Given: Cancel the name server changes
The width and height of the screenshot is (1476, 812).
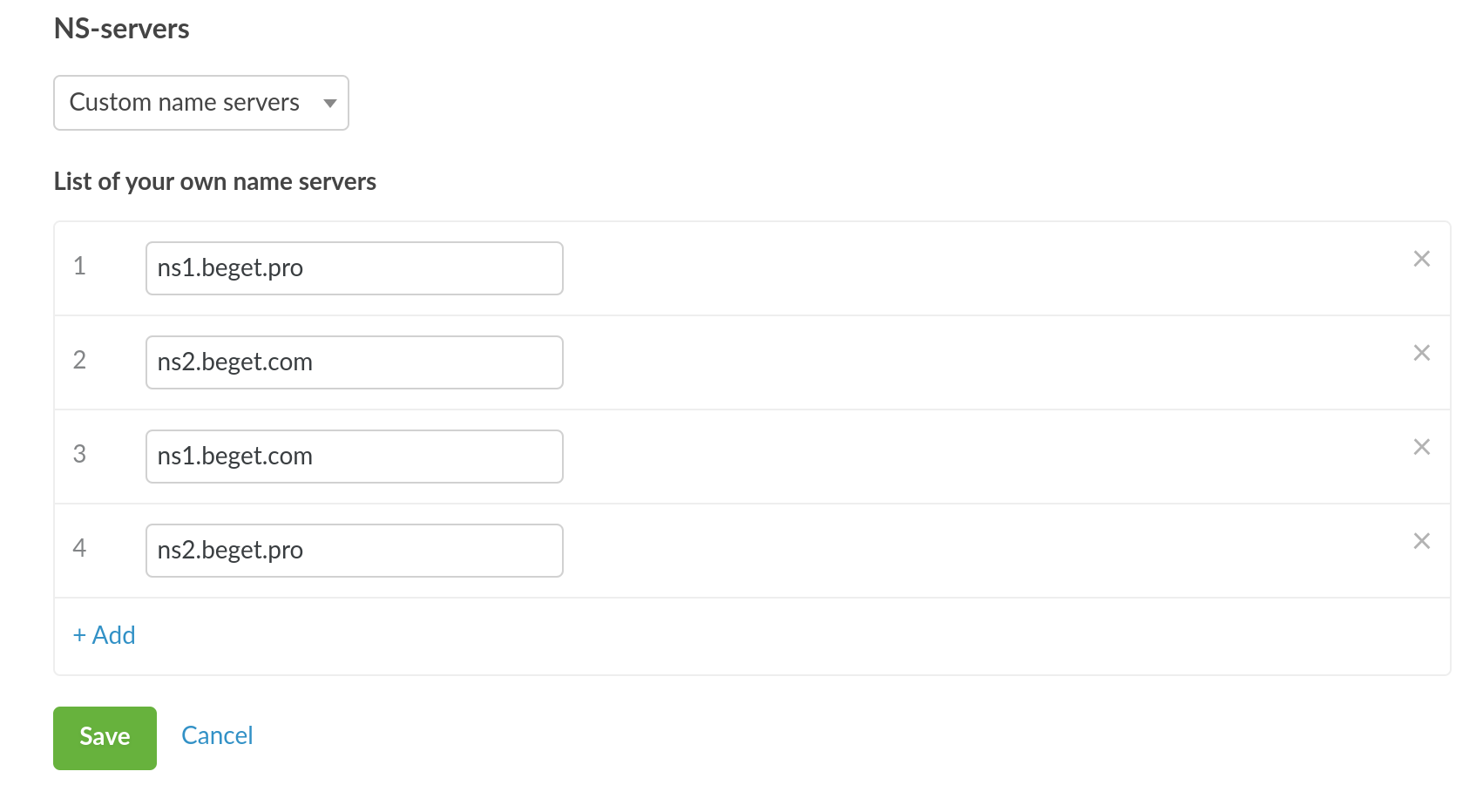Looking at the screenshot, I should 217,735.
